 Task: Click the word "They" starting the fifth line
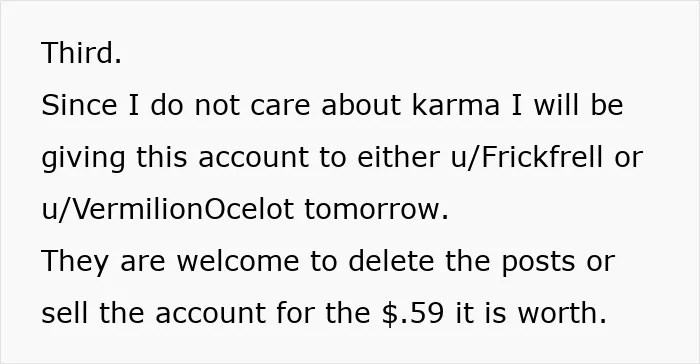point(75,262)
